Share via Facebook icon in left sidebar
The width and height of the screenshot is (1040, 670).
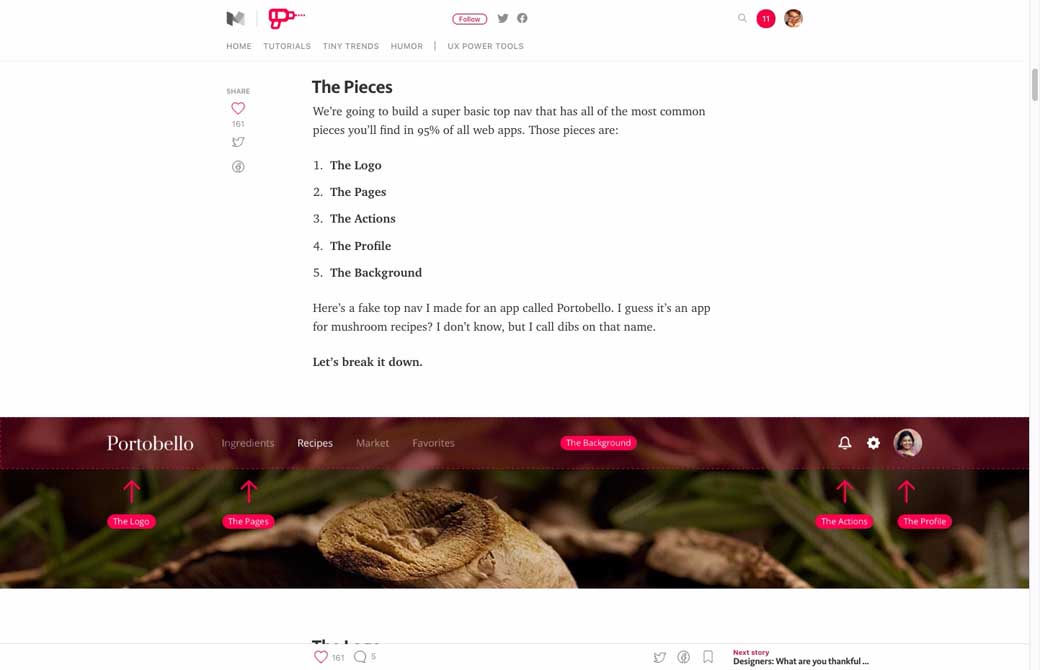238,167
